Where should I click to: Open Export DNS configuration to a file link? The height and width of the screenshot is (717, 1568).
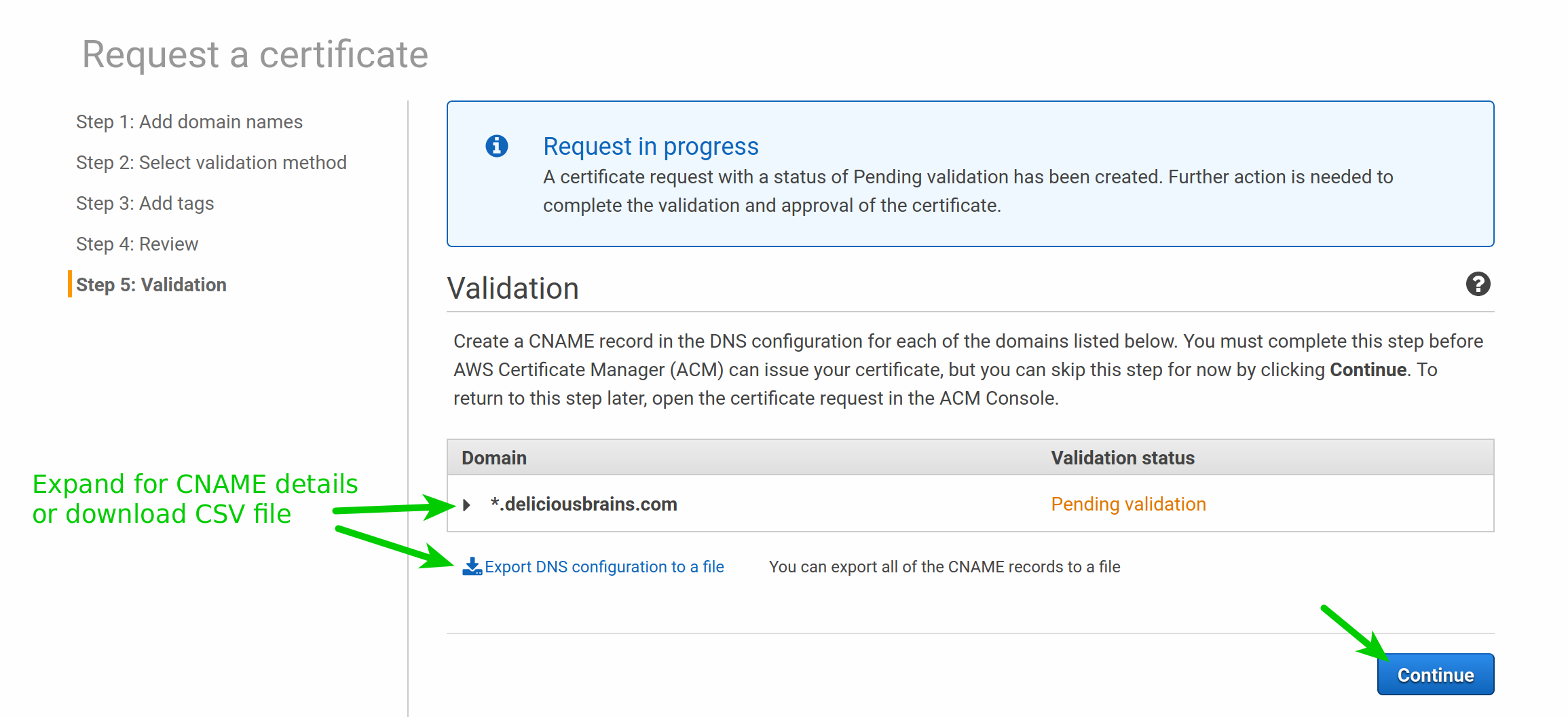[x=604, y=566]
